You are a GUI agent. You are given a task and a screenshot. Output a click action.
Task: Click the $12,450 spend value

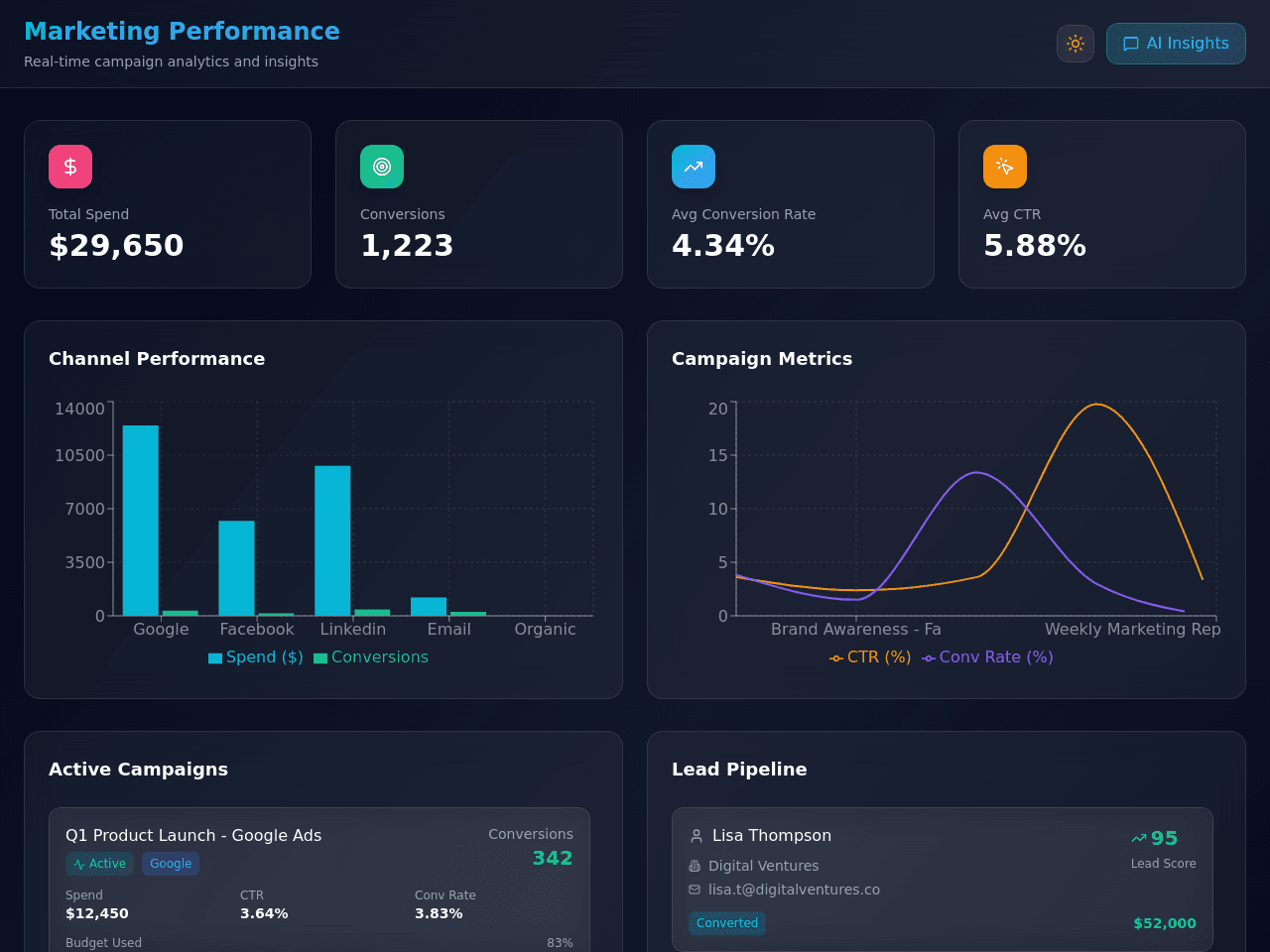(97, 913)
